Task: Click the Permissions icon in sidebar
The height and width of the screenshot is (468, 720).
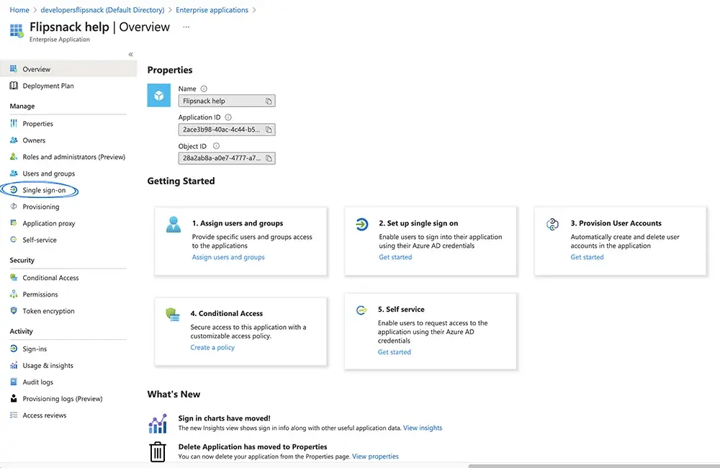Action: pos(14,294)
